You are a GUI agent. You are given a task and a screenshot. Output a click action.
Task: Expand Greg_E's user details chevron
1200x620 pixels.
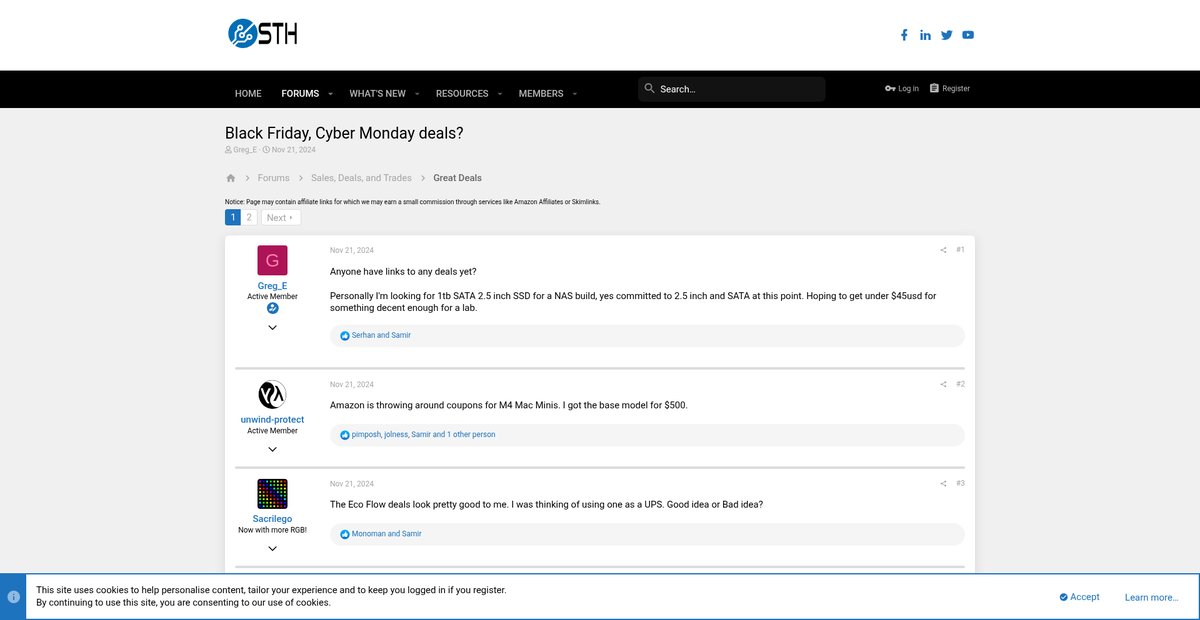pos(272,328)
